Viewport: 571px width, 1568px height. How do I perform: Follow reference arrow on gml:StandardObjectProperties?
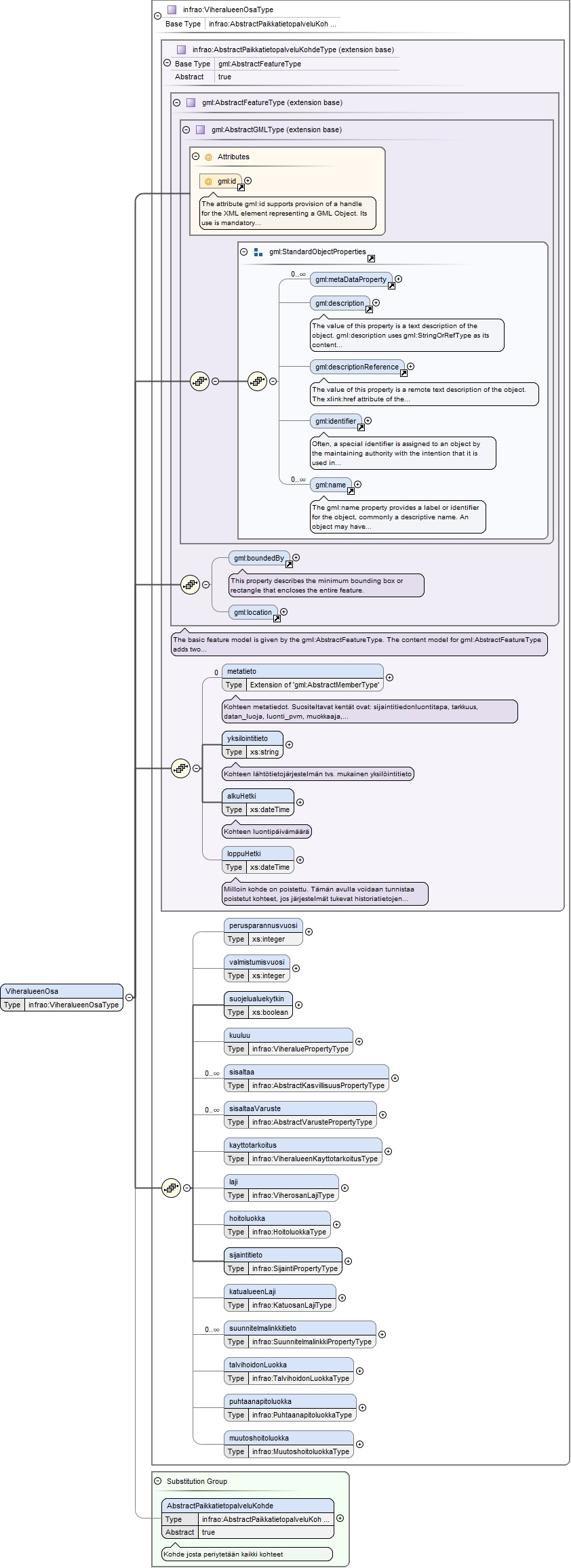(371, 258)
